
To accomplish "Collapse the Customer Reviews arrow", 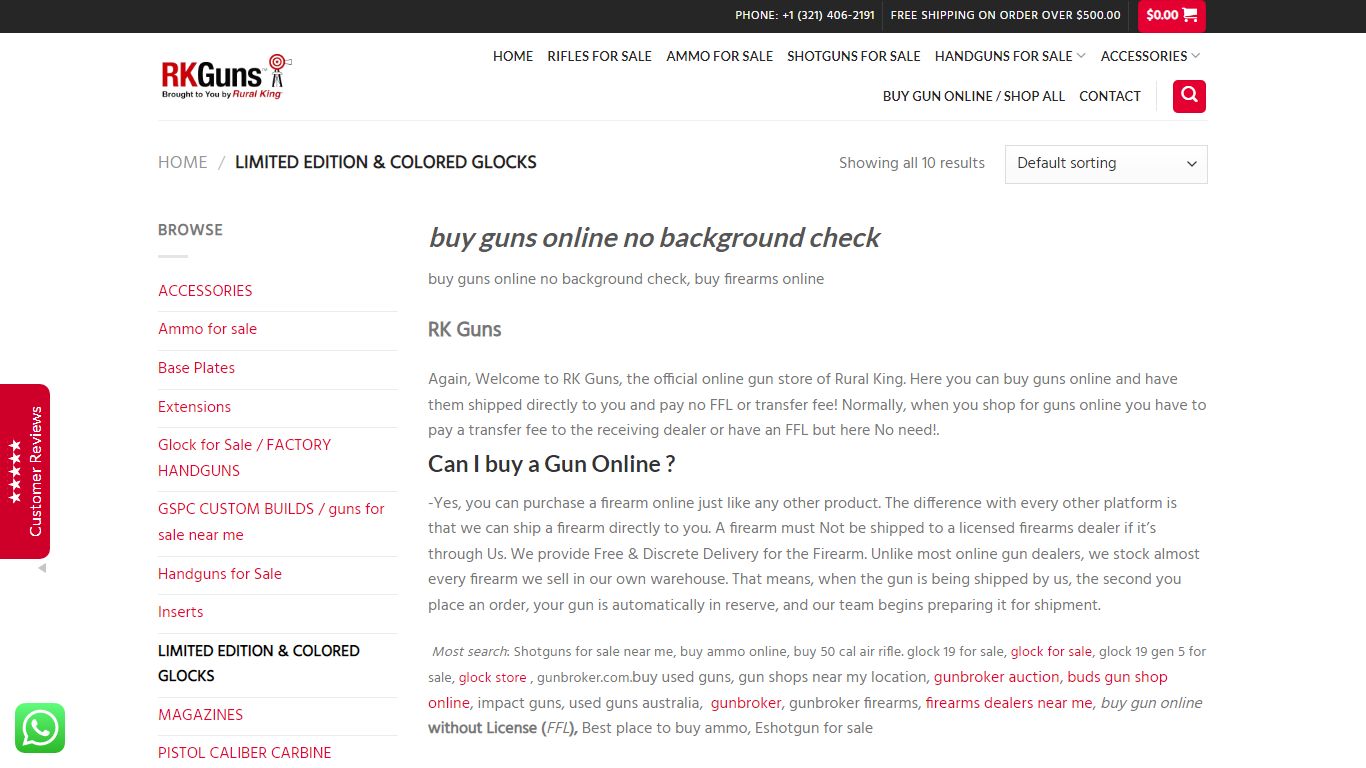I will point(42,568).
